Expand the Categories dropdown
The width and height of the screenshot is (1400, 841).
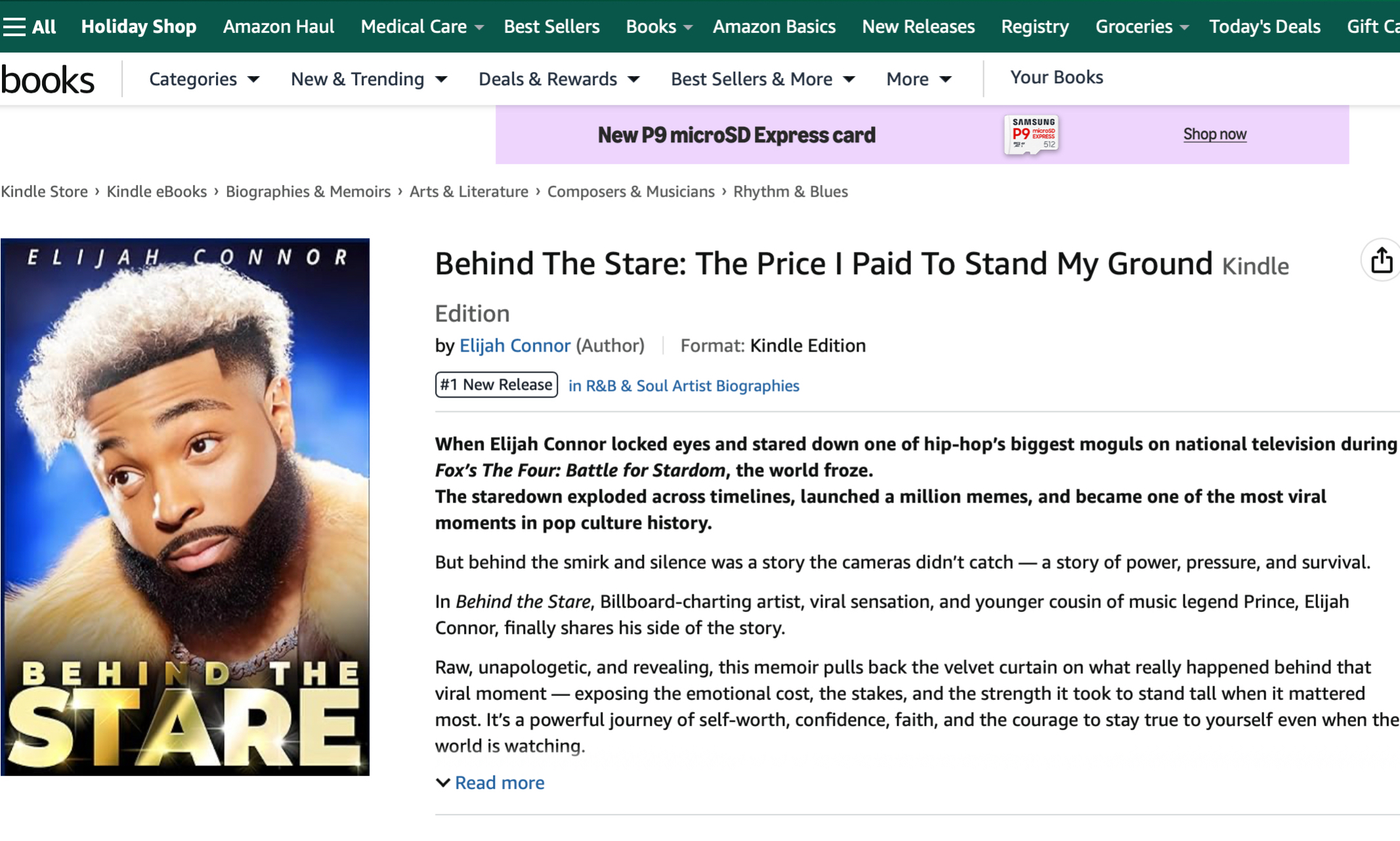(204, 79)
